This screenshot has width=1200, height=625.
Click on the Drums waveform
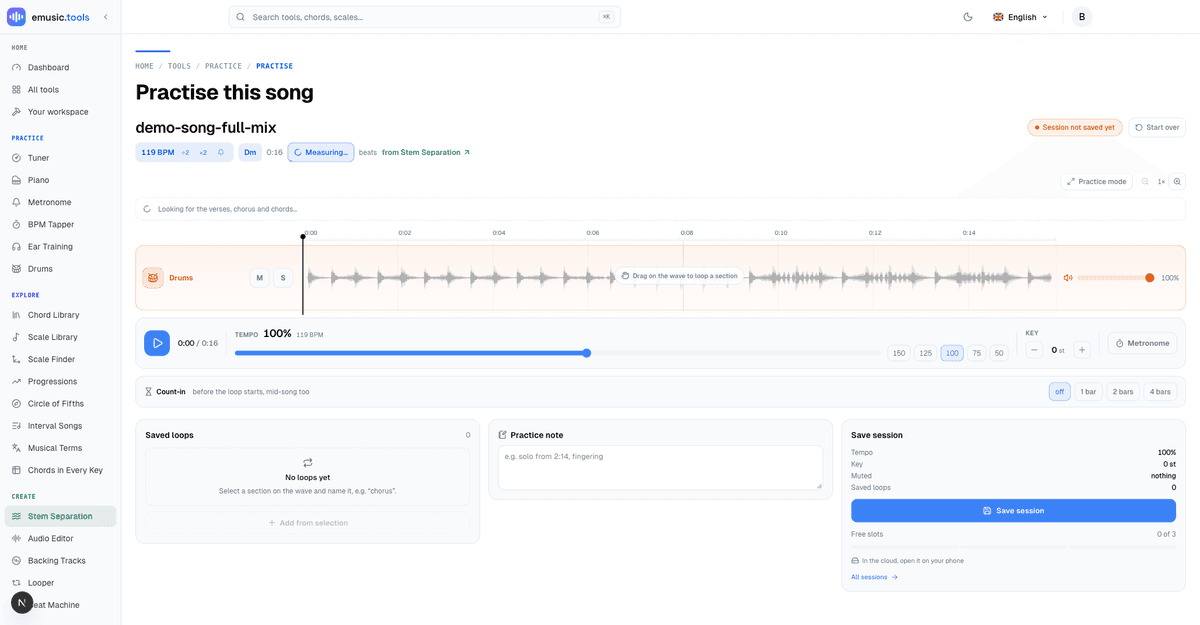(680, 278)
